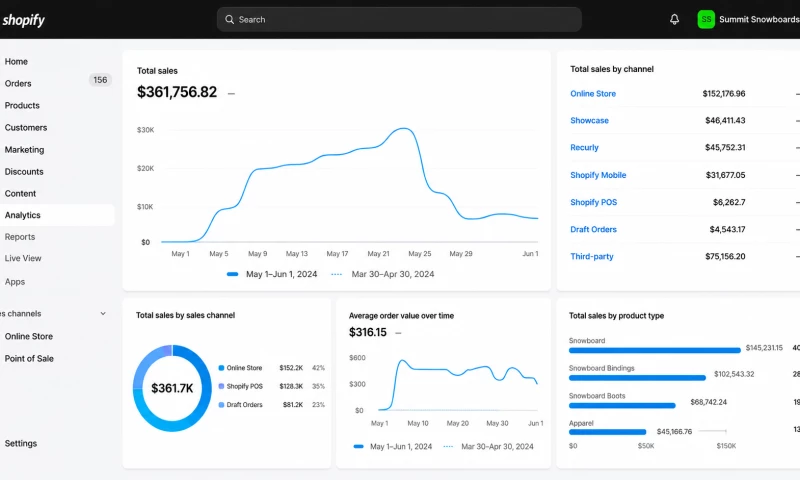Click the $361.7K donut chart center
This screenshot has width=800, height=480.
[x=172, y=388]
